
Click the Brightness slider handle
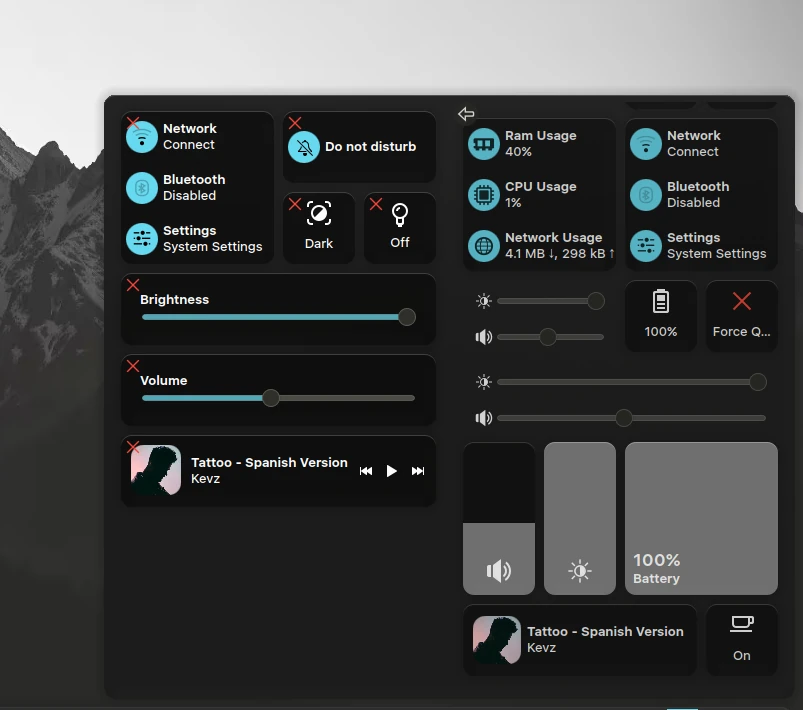tap(406, 317)
